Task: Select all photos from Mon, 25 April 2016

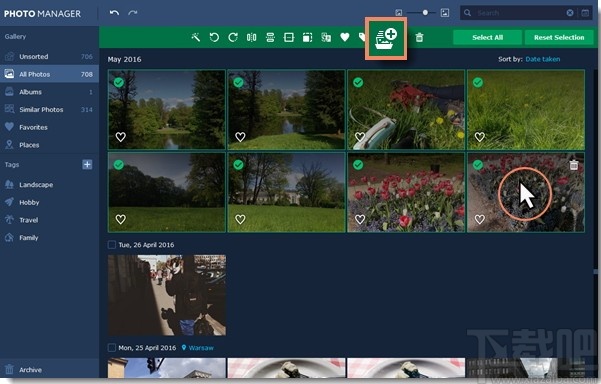Action: pyautogui.click(x=112, y=348)
